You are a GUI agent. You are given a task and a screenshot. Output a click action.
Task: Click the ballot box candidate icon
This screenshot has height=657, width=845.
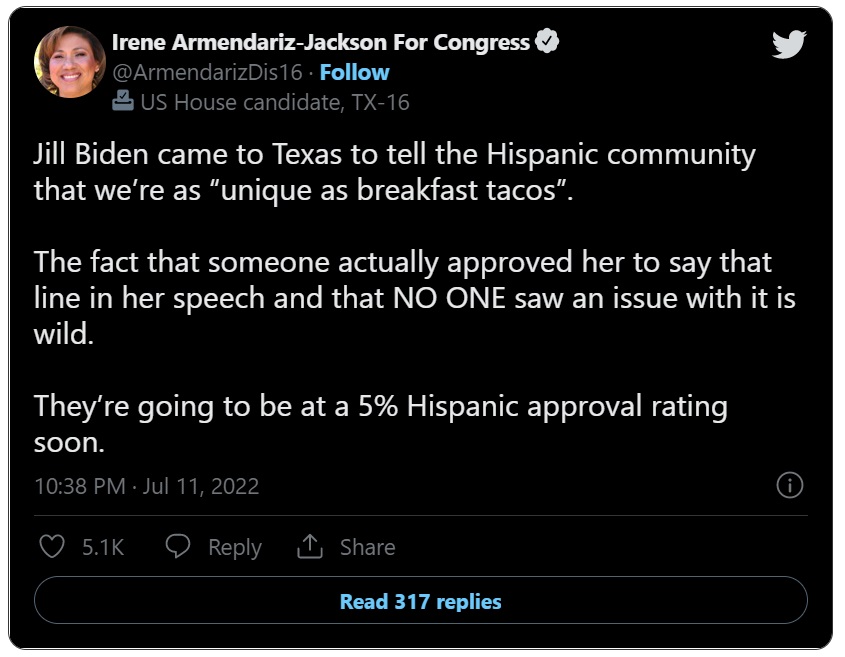123,101
